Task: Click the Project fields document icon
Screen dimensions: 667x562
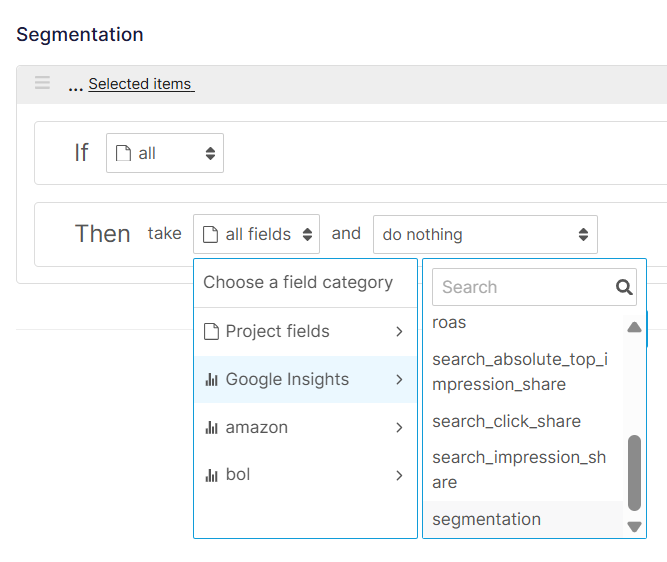Action: [211, 331]
